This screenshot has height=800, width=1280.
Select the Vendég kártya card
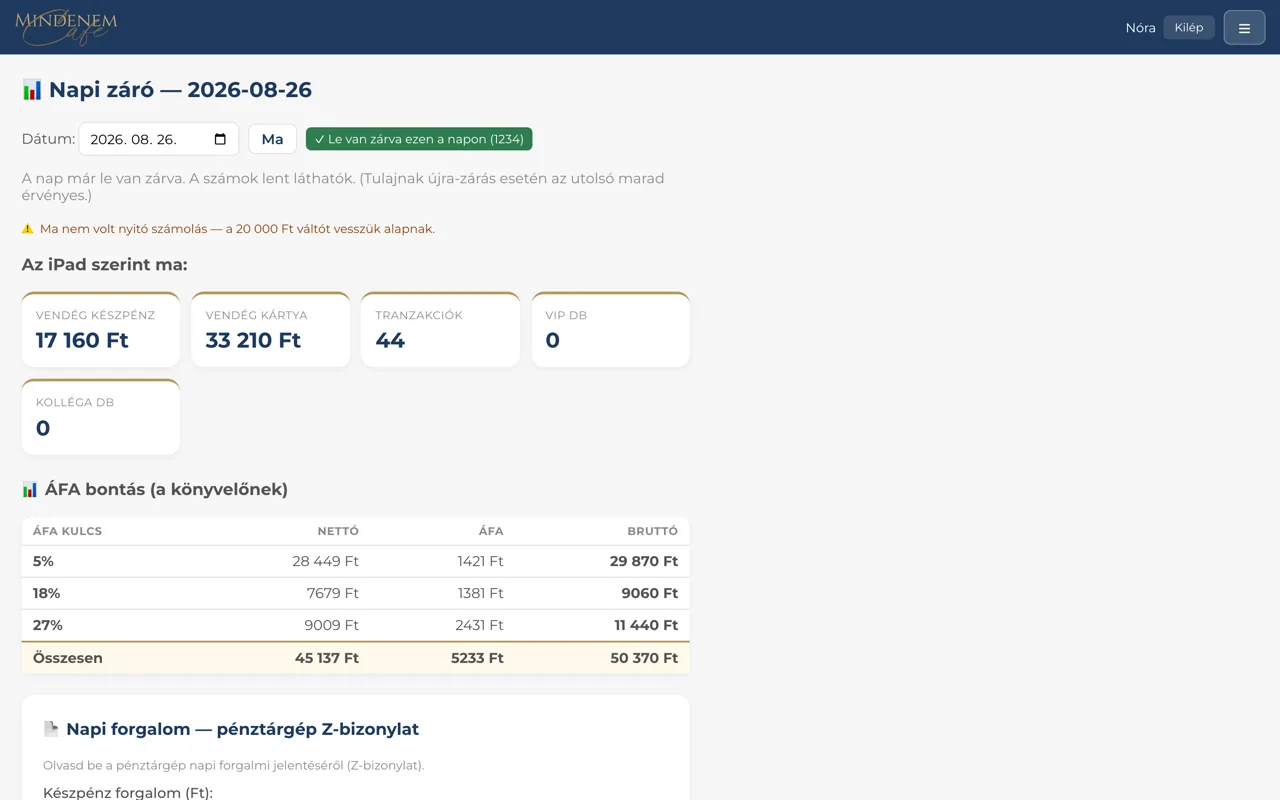[x=271, y=329]
